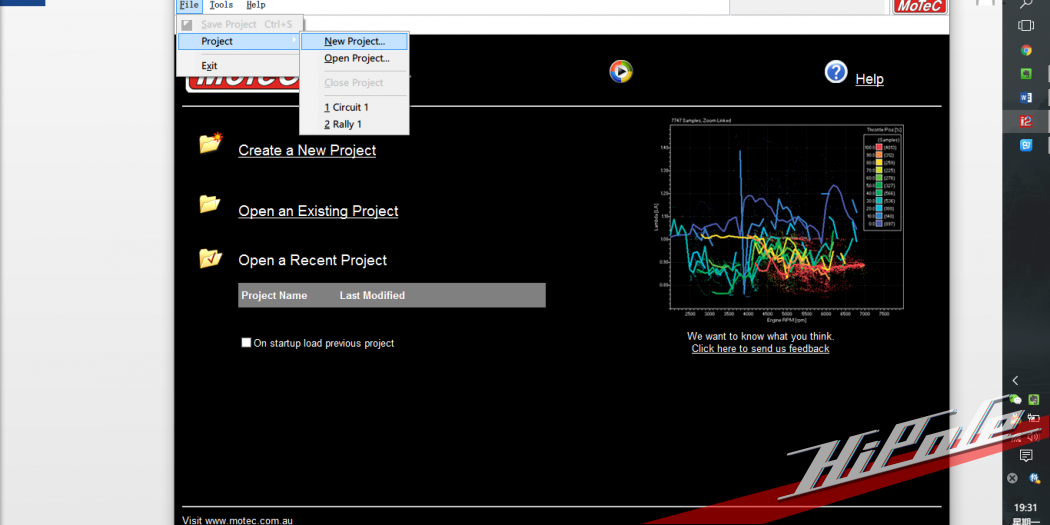The width and height of the screenshot is (1050, 525).
Task: Click the new project folder icon
Action: [210, 143]
